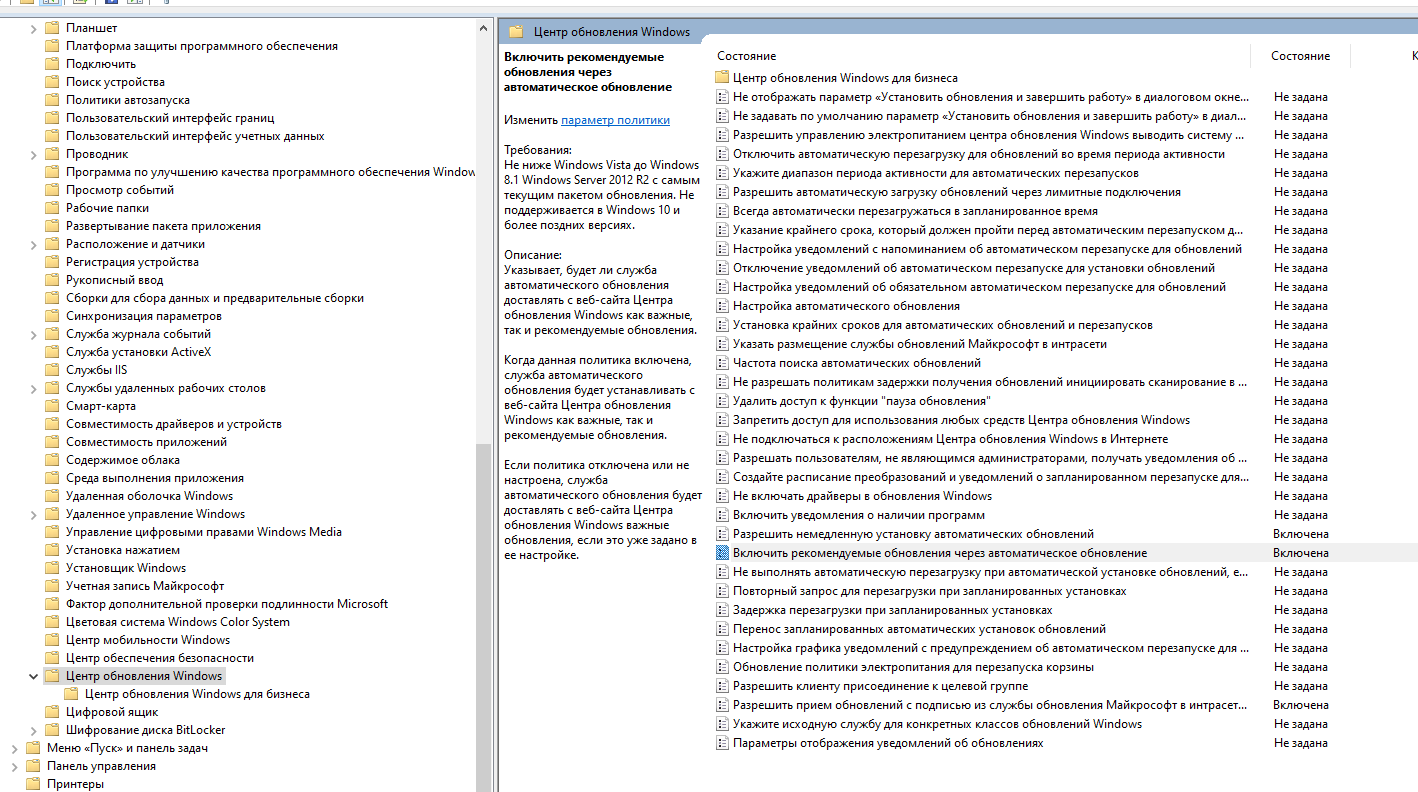Select Разрешить прием обновлений с подписью из службы Майкрософт
1418x792 pixels.
pyautogui.click(x=990, y=705)
